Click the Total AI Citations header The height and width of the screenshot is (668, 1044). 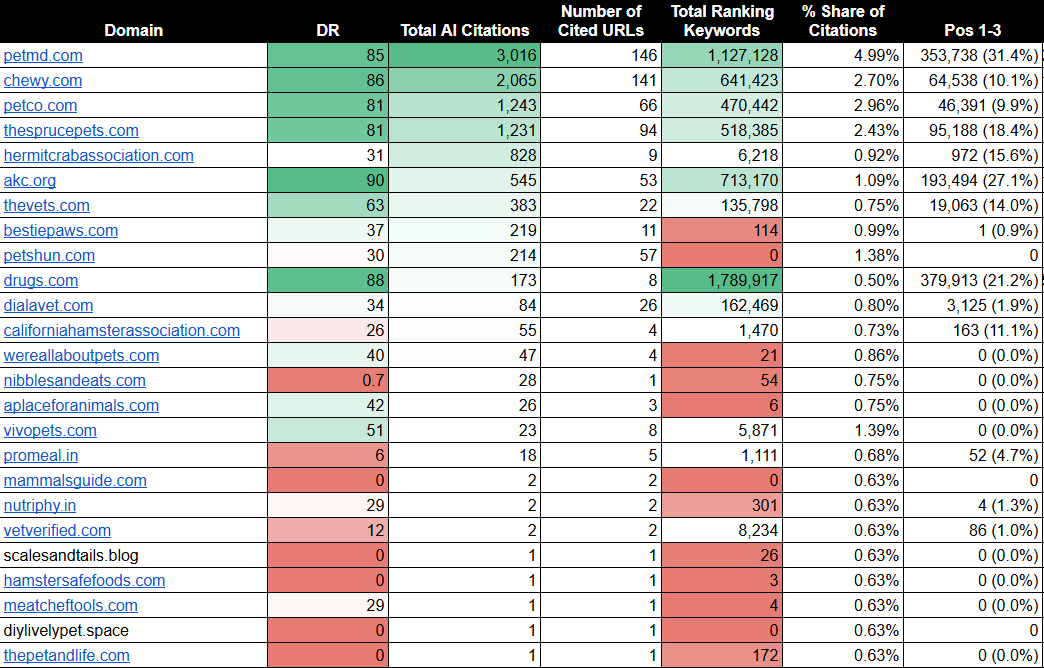(464, 30)
